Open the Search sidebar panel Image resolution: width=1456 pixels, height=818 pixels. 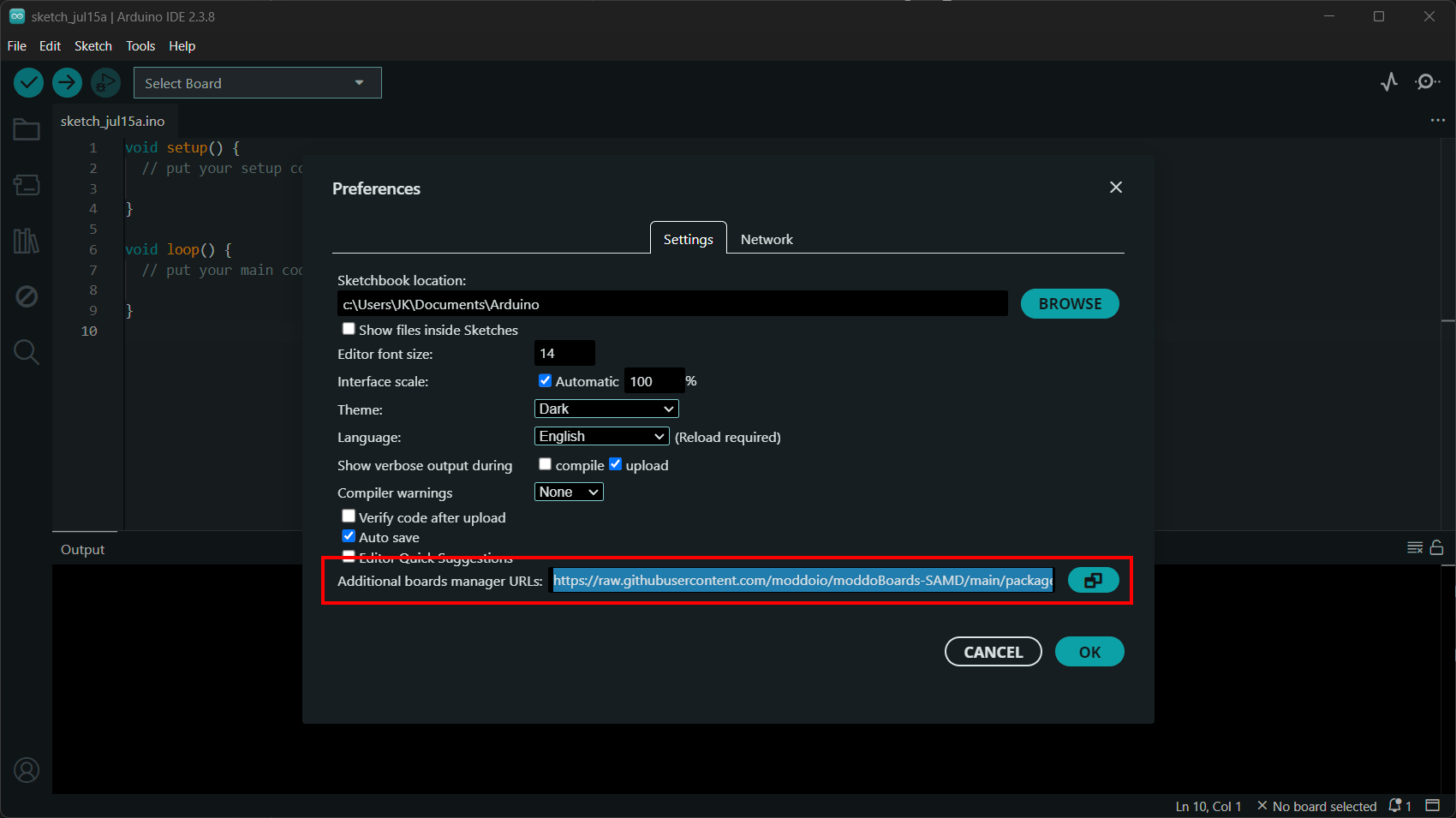27,352
